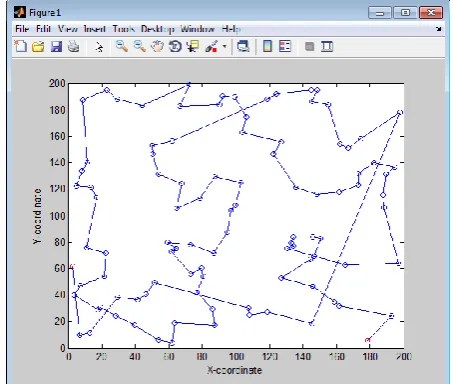Click the y-axis tick label 100

(57, 216)
